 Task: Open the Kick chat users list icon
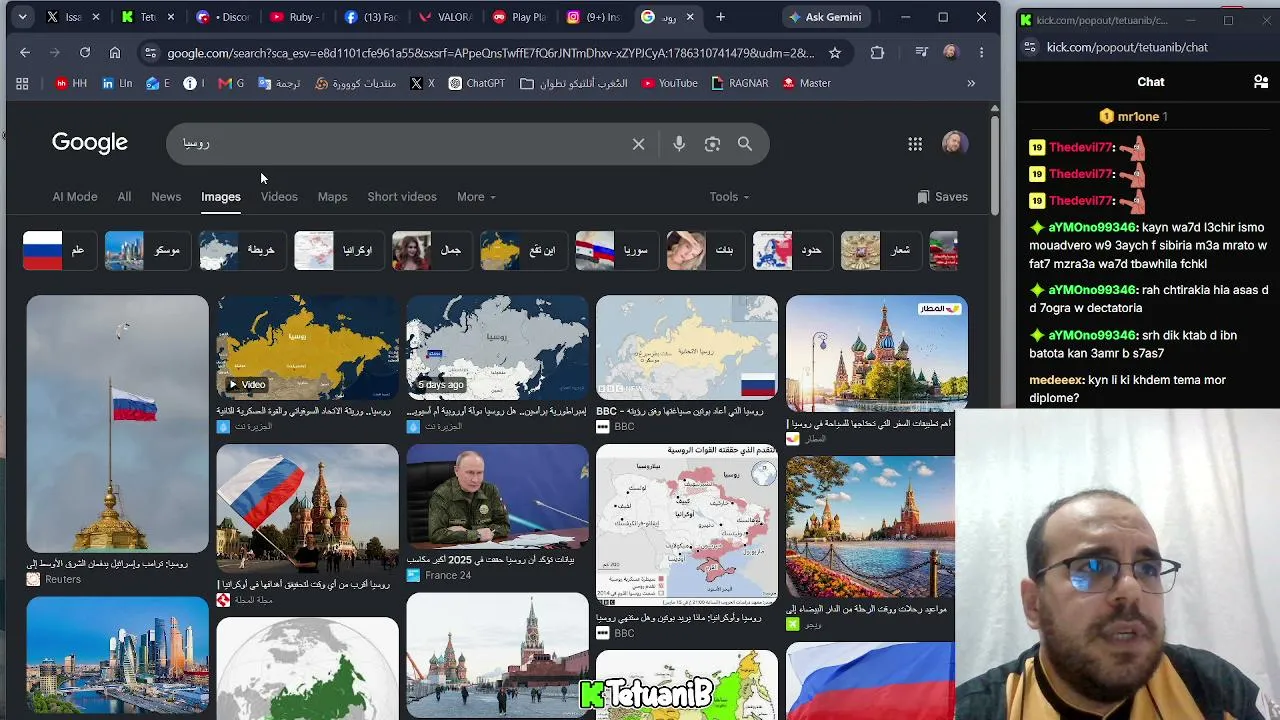pos(1261,82)
